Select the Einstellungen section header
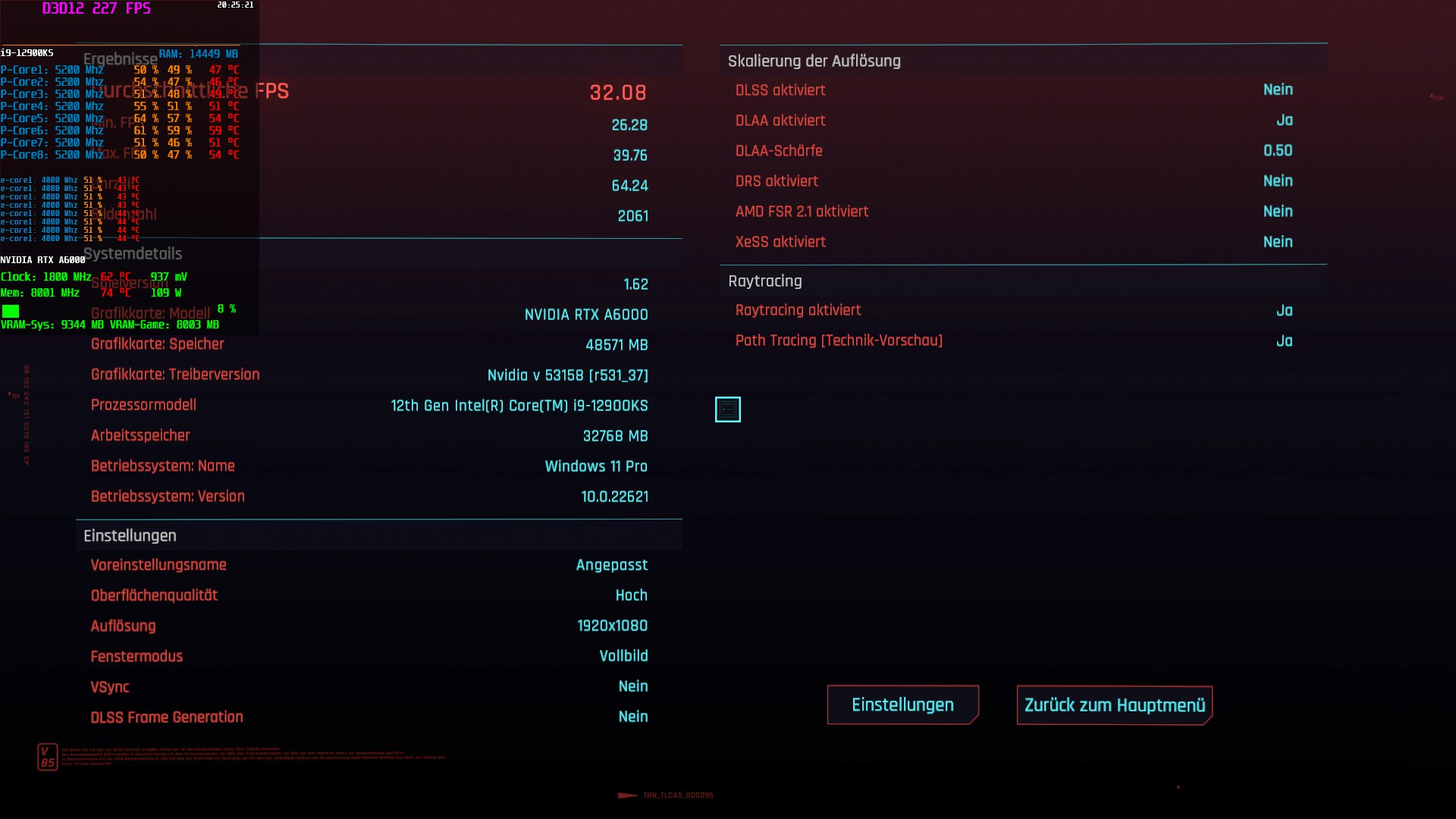Screen dimensions: 1456x819 click(x=130, y=535)
